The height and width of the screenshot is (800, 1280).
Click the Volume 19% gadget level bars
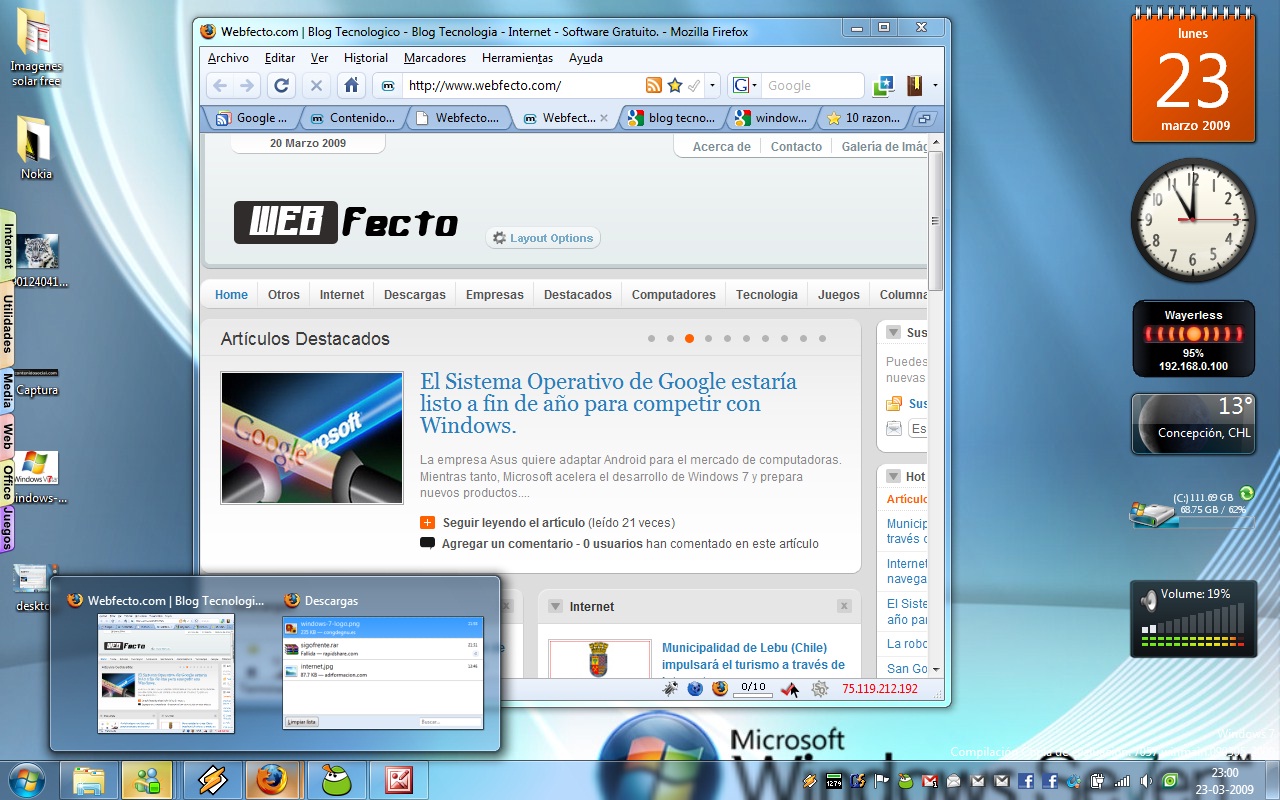[x=1193, y=628]
